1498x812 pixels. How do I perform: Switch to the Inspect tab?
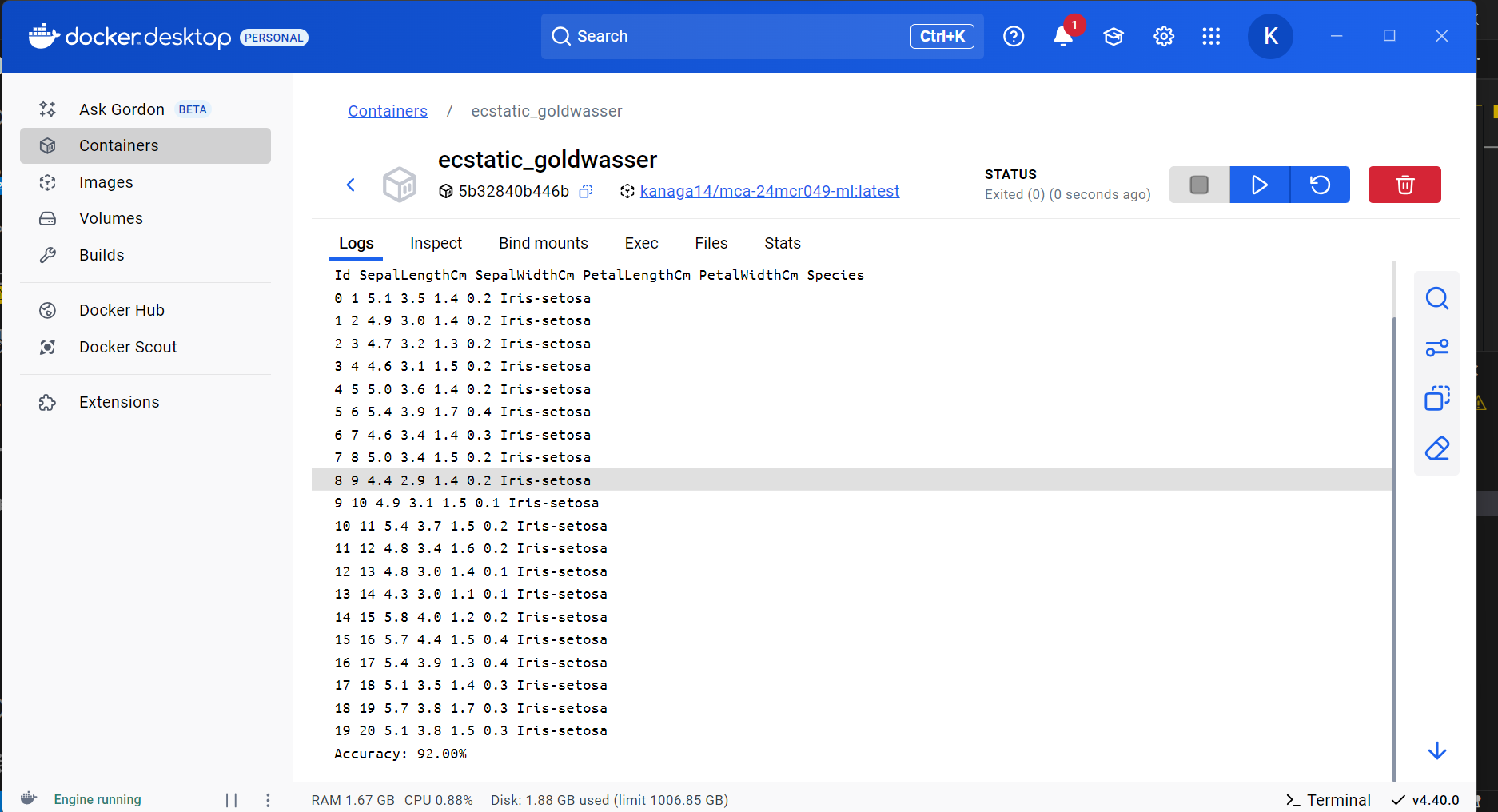pyautogui.click(x=436, y=243)
